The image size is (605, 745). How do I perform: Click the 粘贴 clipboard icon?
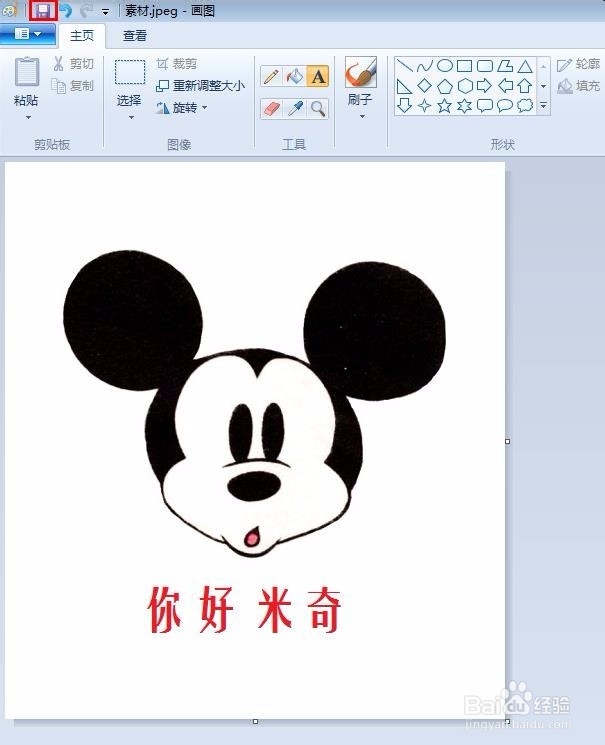27,72
